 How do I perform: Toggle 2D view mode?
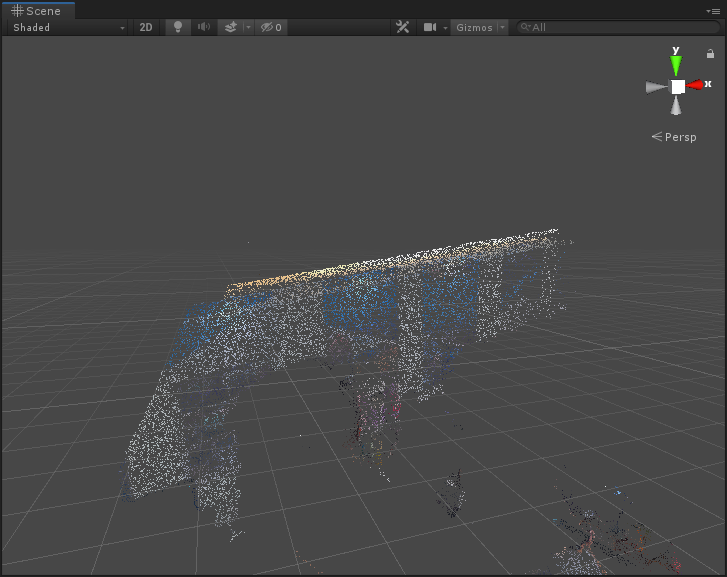tap(146, 27)
